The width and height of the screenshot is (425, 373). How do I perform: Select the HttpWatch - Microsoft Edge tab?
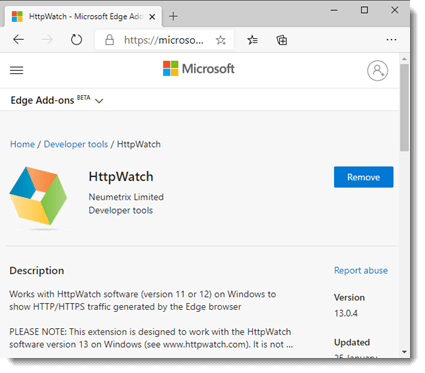click(83, 16)
